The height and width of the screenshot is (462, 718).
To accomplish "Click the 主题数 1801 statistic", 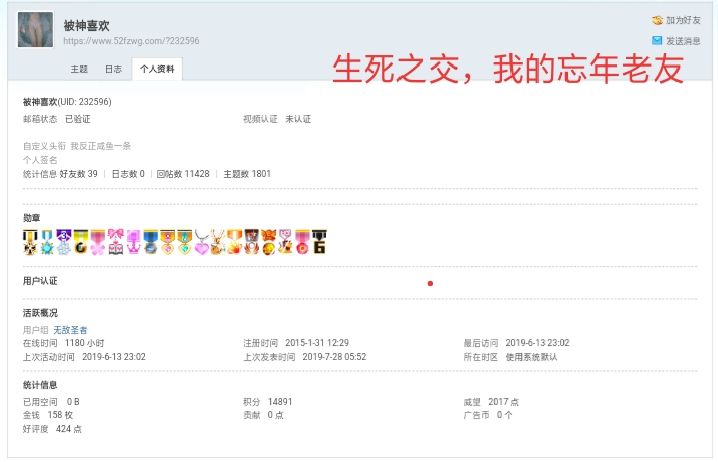I will point(247,174).
